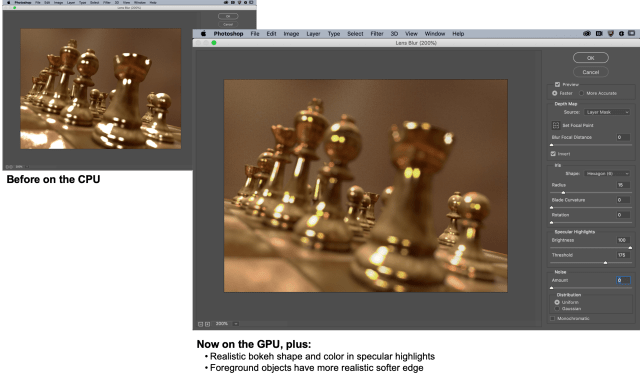Screen dimensions: 640x378
Task: Select the More Accurate radio option
Action: (x=581, y=93)
